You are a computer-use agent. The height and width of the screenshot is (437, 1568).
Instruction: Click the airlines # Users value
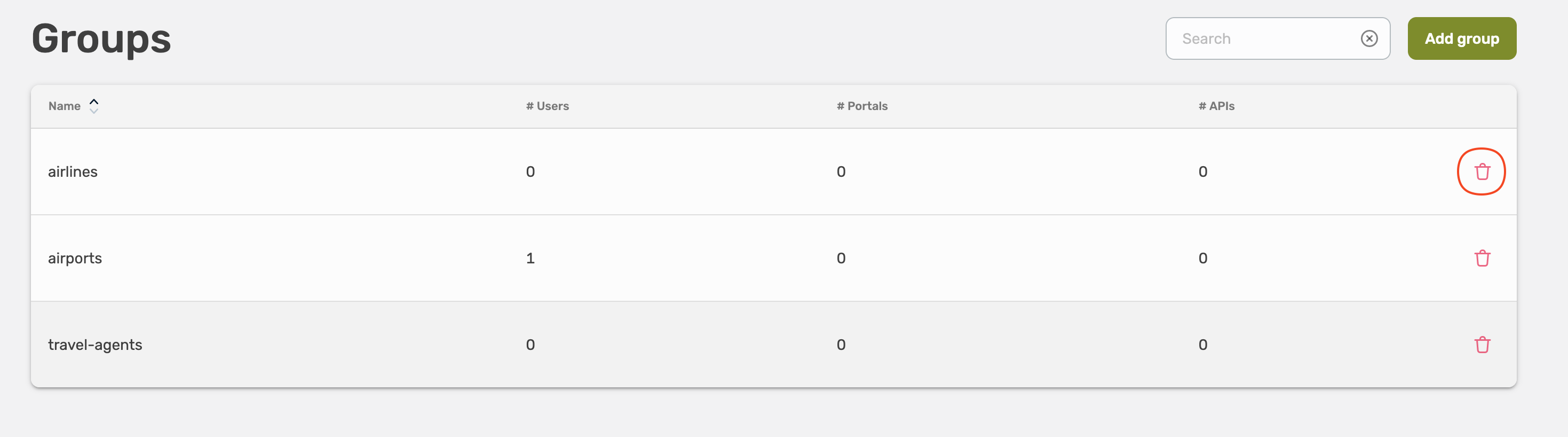530,172
